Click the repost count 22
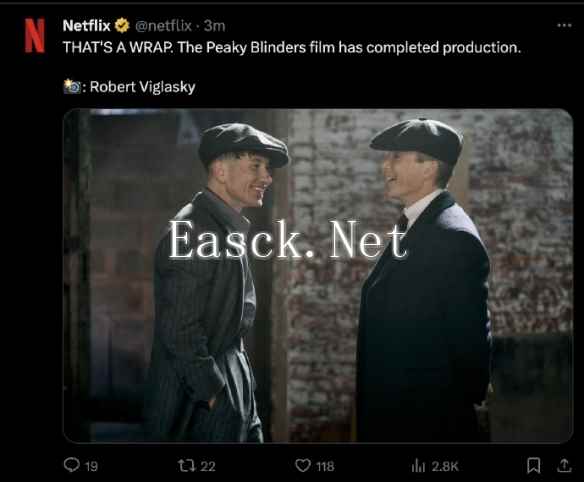 208,466
